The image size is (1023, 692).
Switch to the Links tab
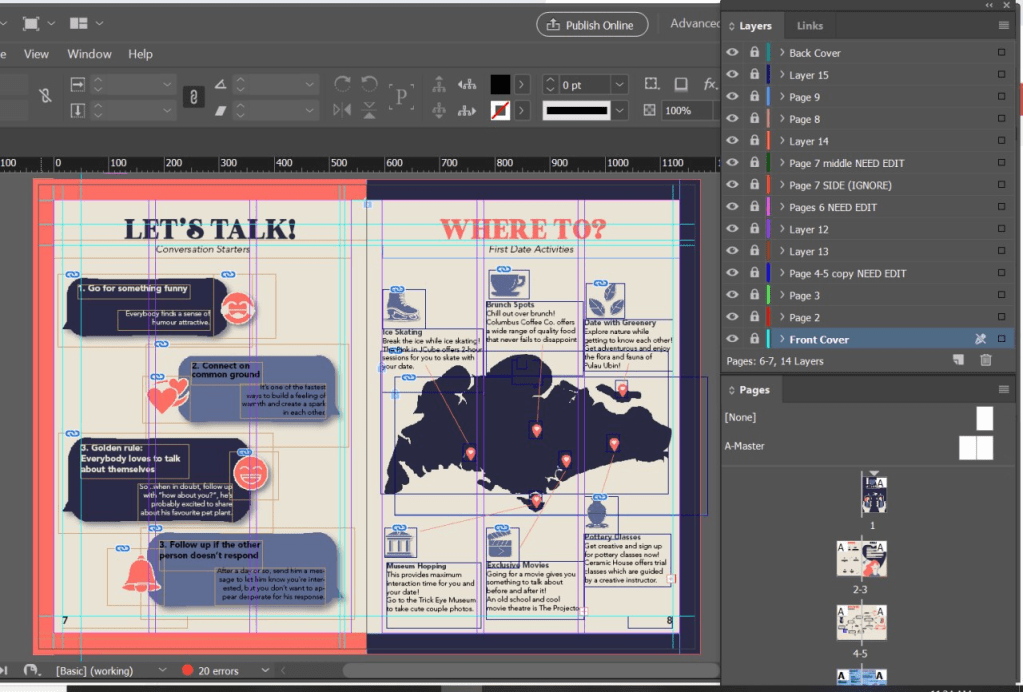(x=810, y=26)
